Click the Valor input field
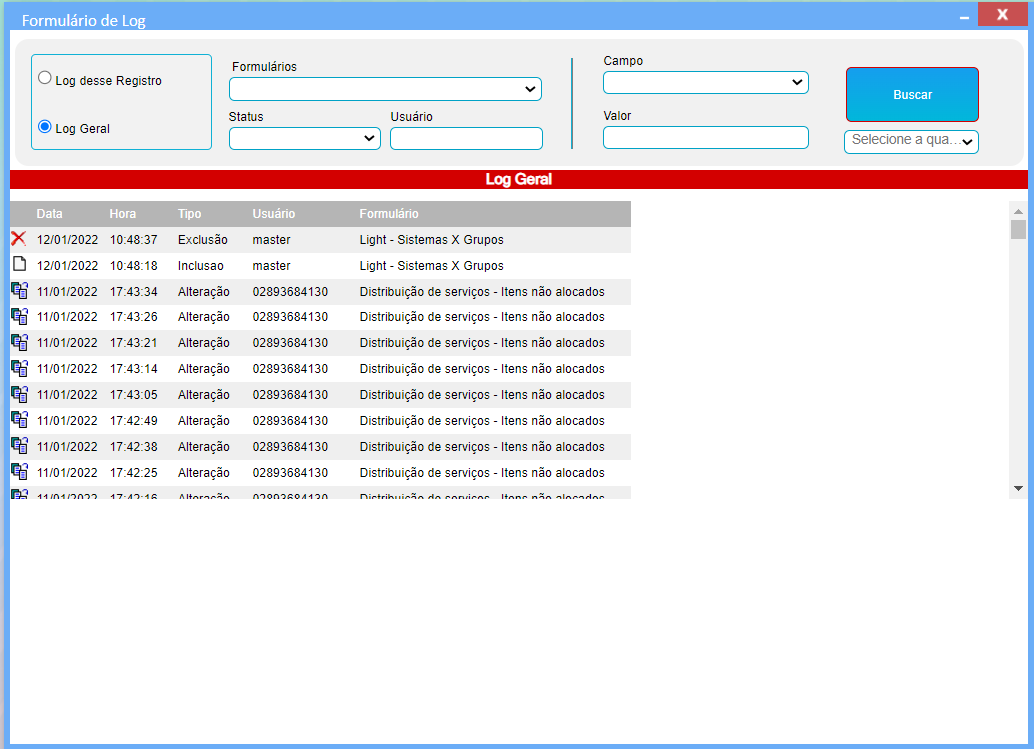This screenshot has height=749, width=1034. tap(705, 138)
